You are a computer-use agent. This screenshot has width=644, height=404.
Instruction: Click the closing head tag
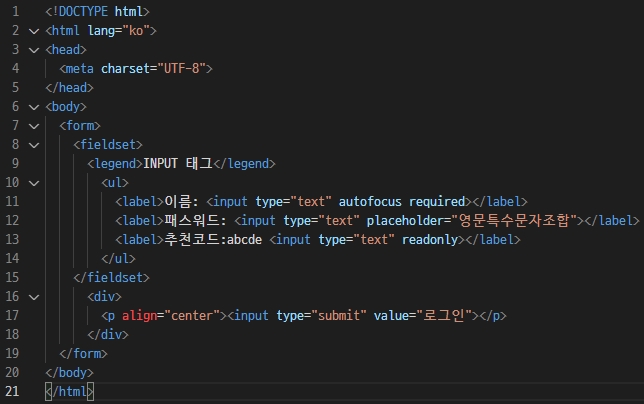pyautogui.click(x=69, y=87)
